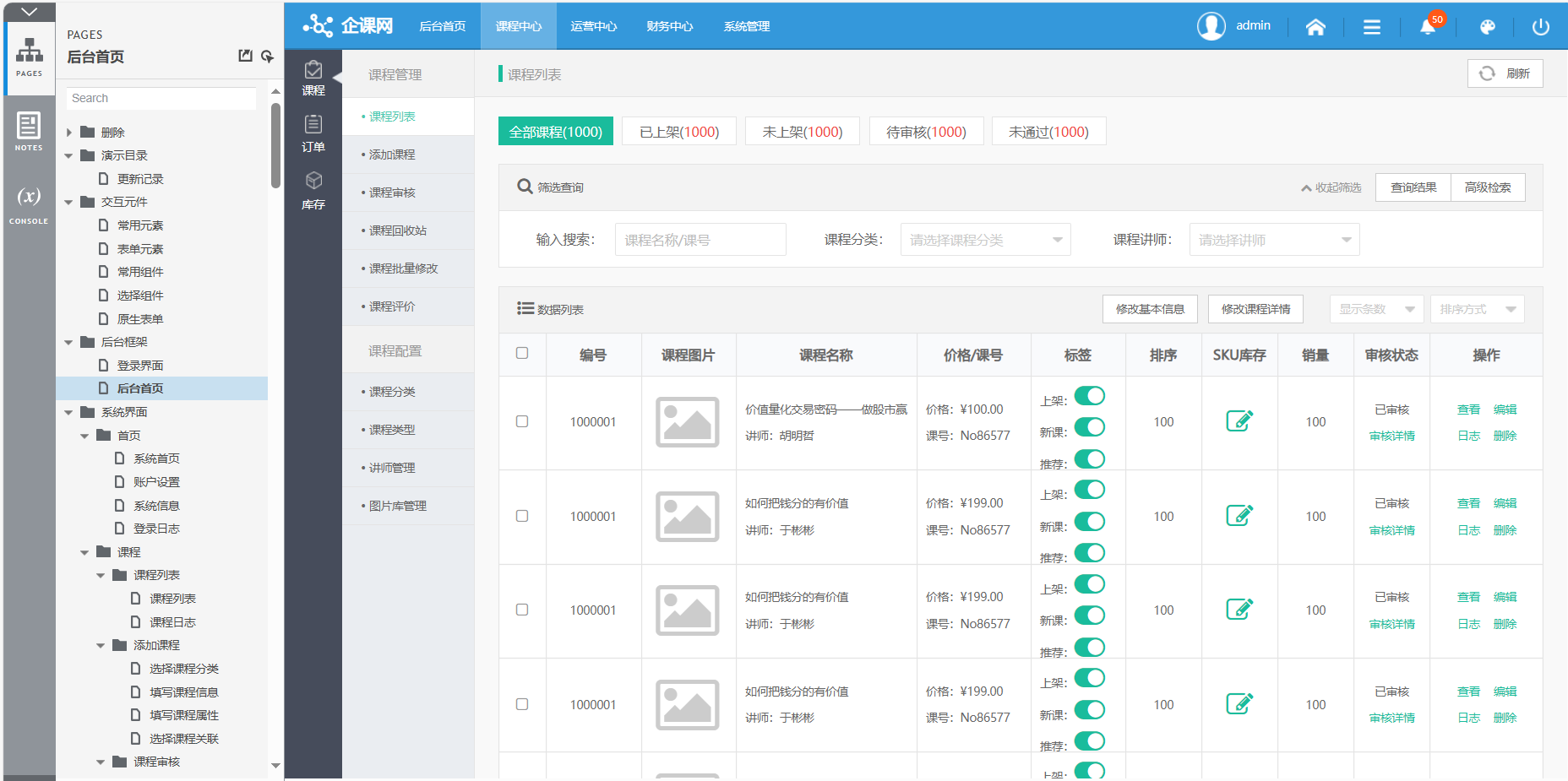Open 课程回收站 in side menu

point(408,231)
